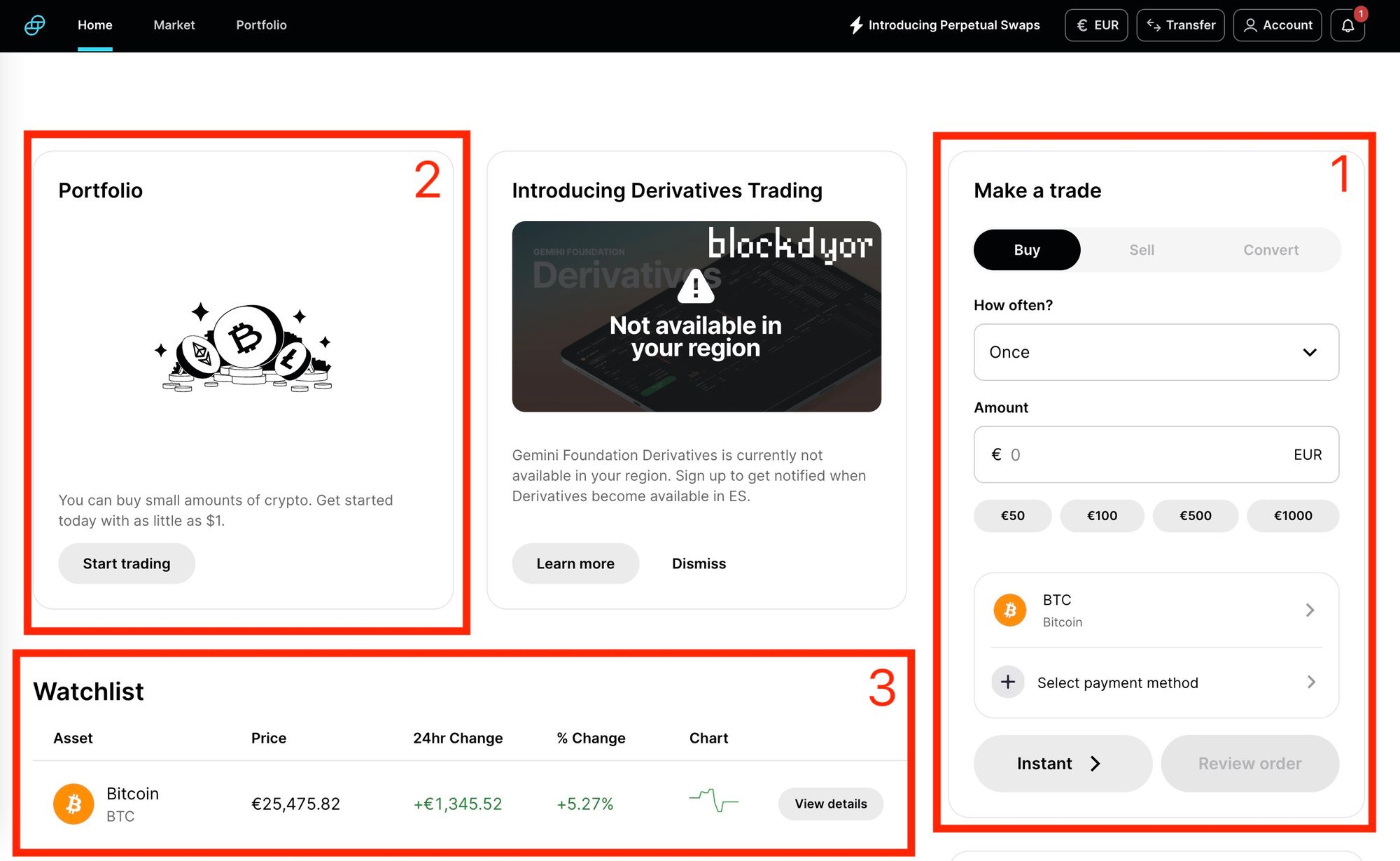
Task: Click the View details button for Bitcoin
Action: (832, 803)
